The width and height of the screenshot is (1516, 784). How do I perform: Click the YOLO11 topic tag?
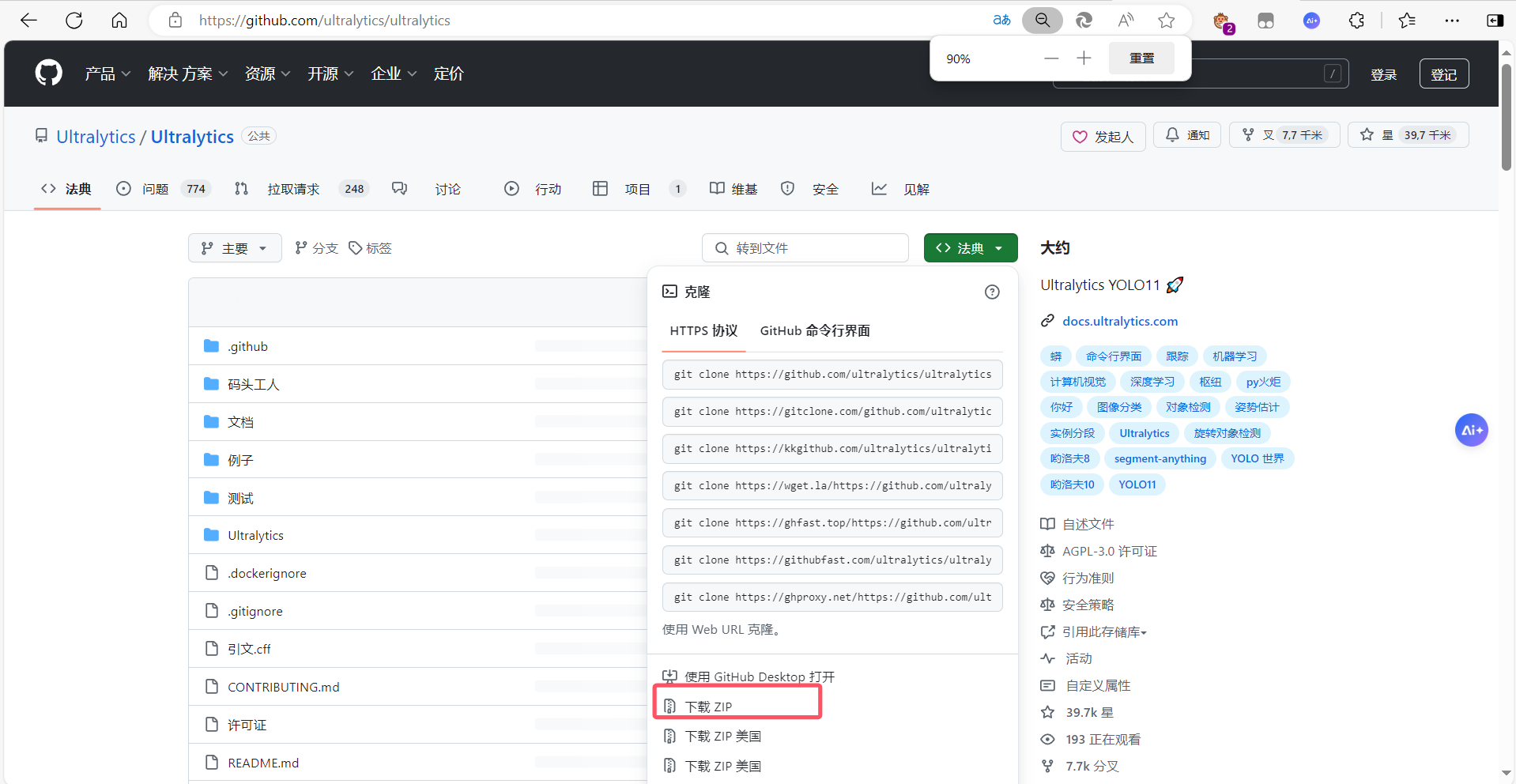coord(1137,484)
